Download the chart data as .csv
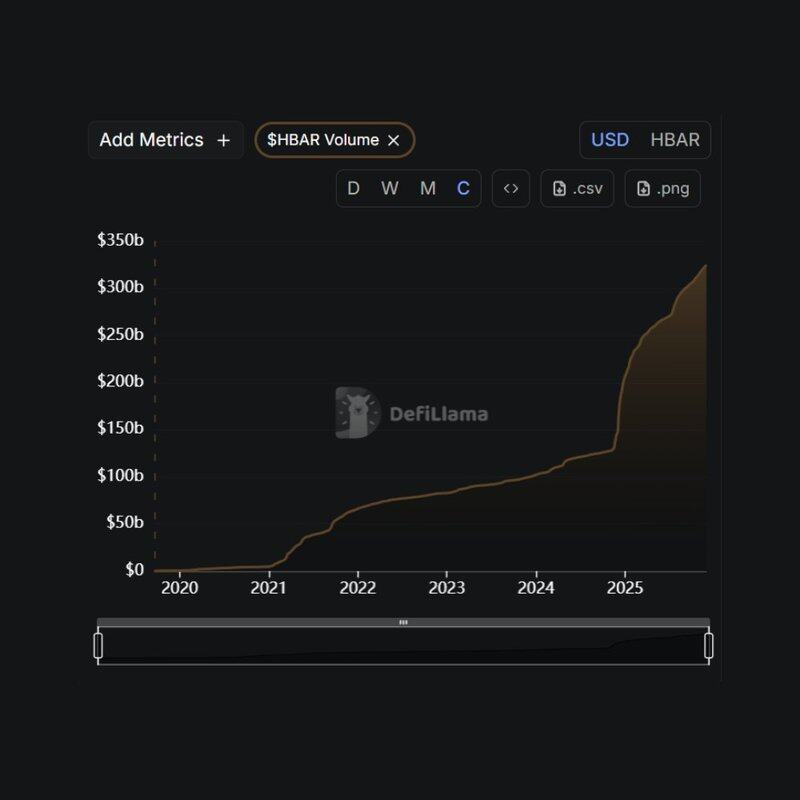Screen dimensions: 800x800 [577, 188]
